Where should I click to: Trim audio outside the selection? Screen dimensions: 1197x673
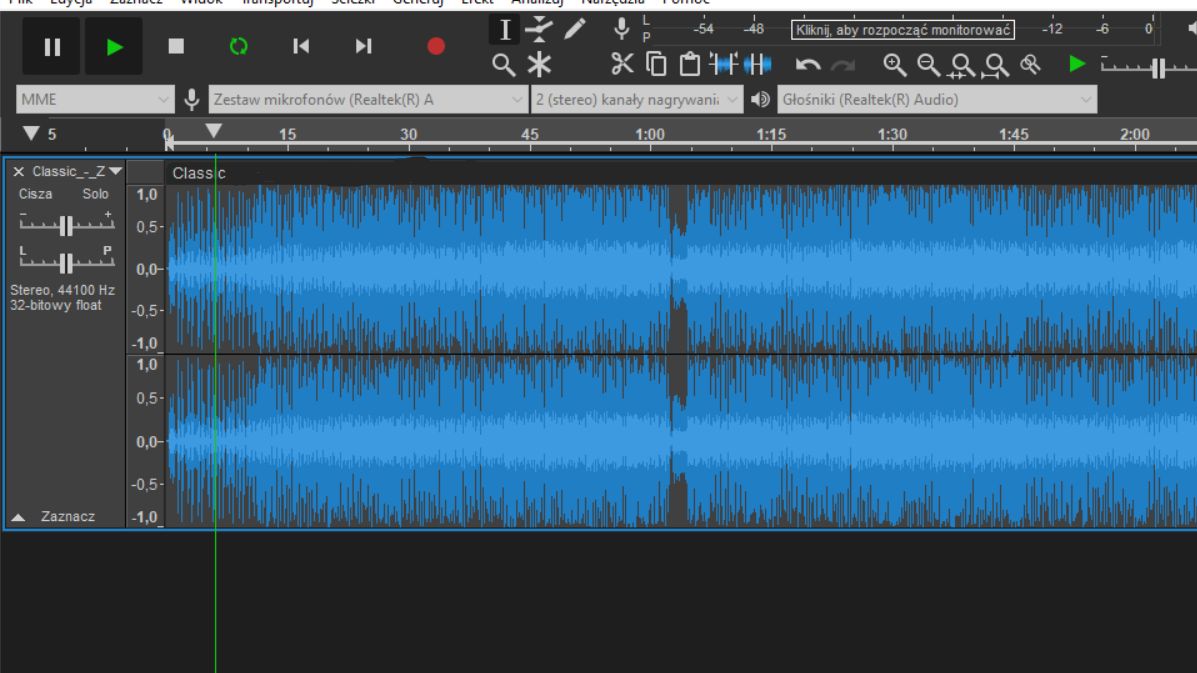[723, 65]
